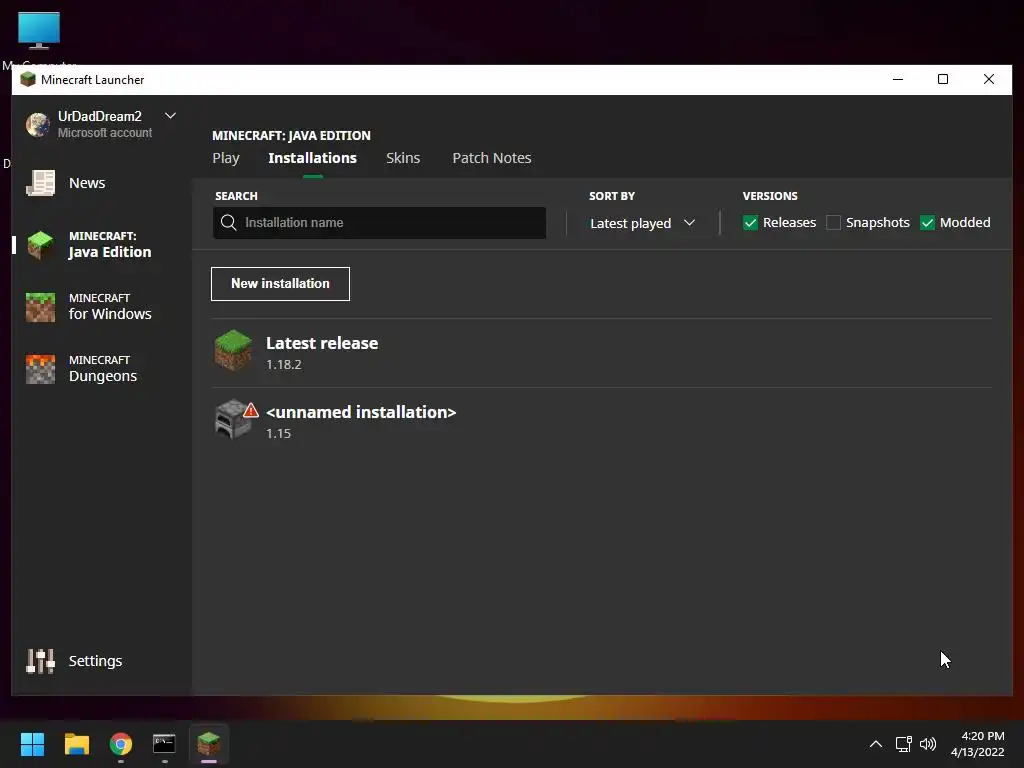Click the 1.15 version text
The image size is (1024, 768).
pyautogui.click(x=278, y=433)
